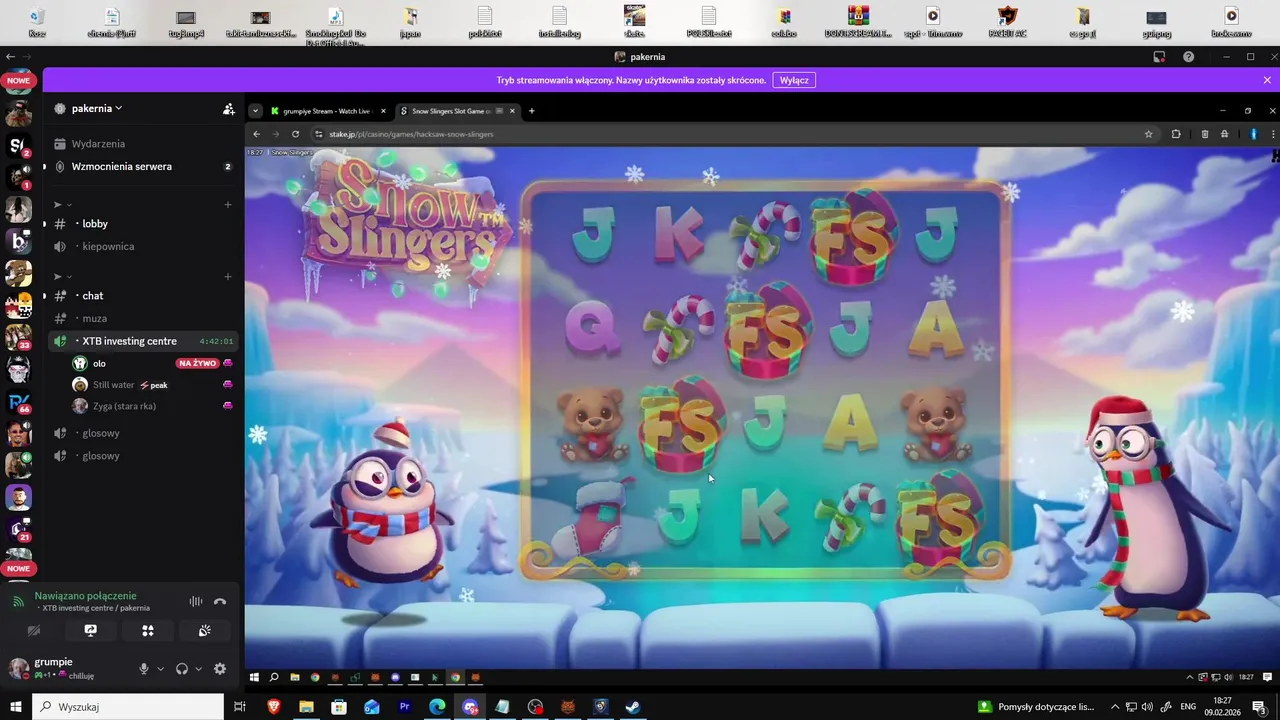The height and width of the screenshot is (720, 1280).
Task: Open the Discord activities icon
Action: 148,631
